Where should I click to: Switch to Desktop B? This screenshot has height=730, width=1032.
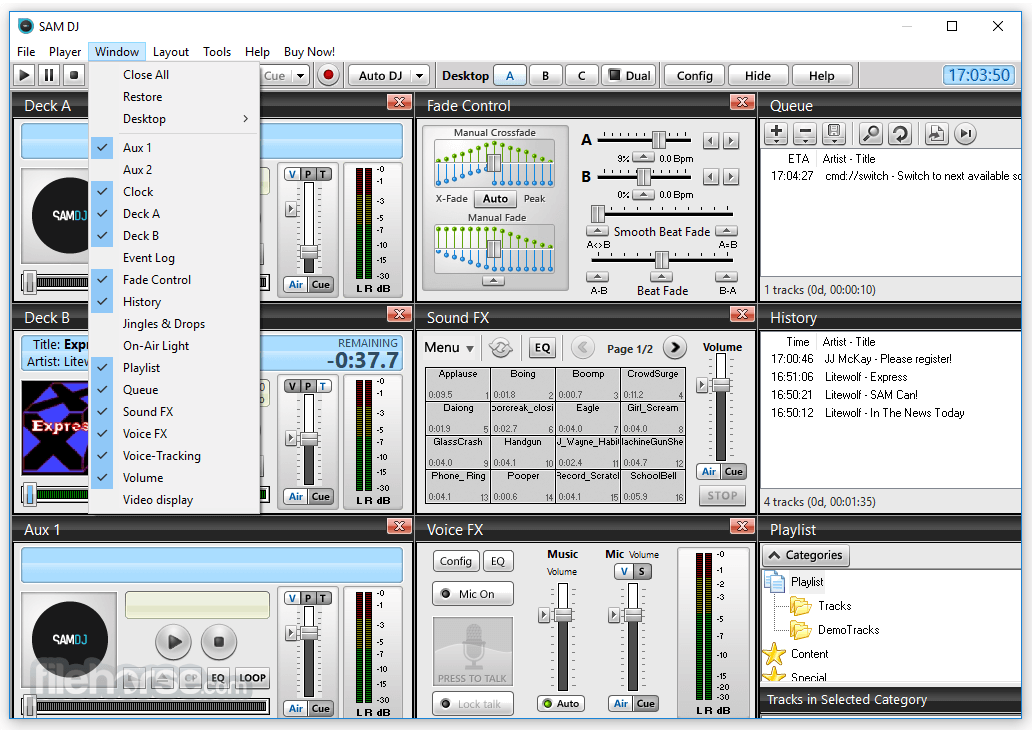click(x=545, y=76)
